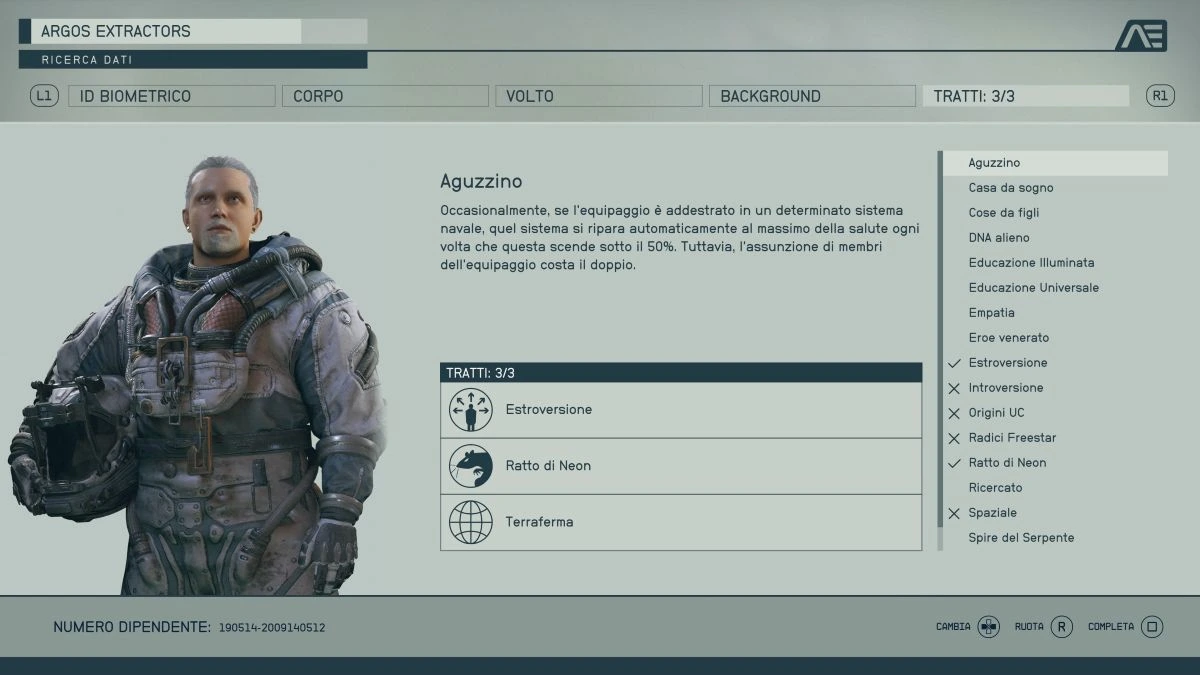Select the highlighted Aguzzino list entry
Viewport: 1200px width, 675px height.
click(x=1055, y=162)
